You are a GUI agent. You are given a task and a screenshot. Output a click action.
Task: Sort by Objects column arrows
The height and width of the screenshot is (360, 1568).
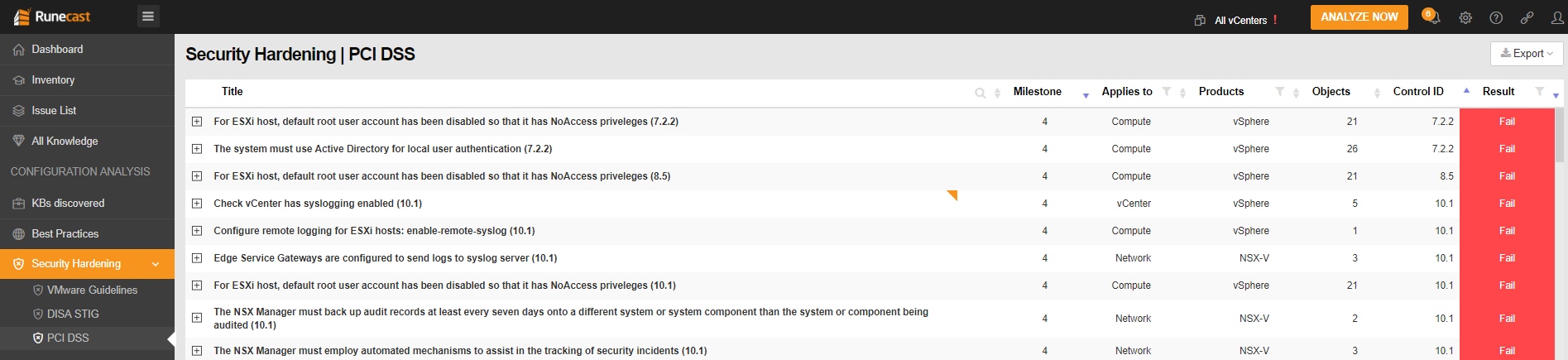1377,93
